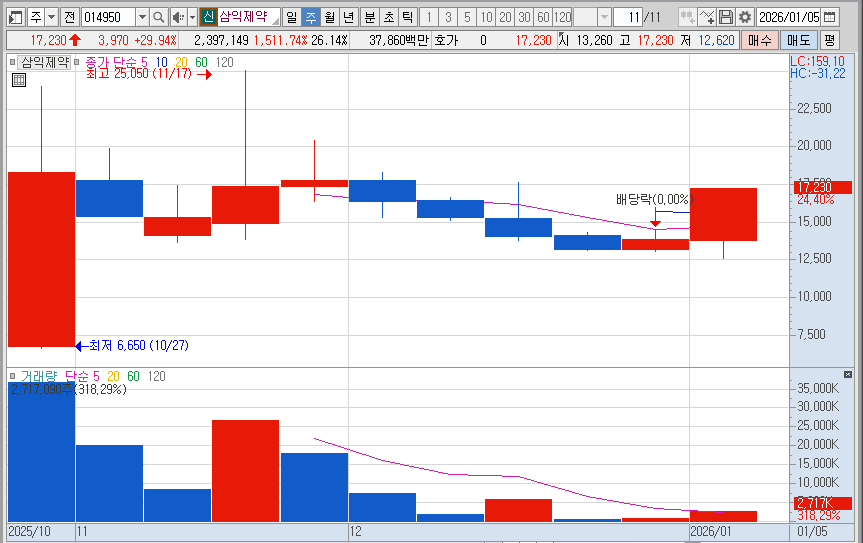Click the orange 20 price MA legend
The image size is (863, 543).
click(x=181, y=62)
